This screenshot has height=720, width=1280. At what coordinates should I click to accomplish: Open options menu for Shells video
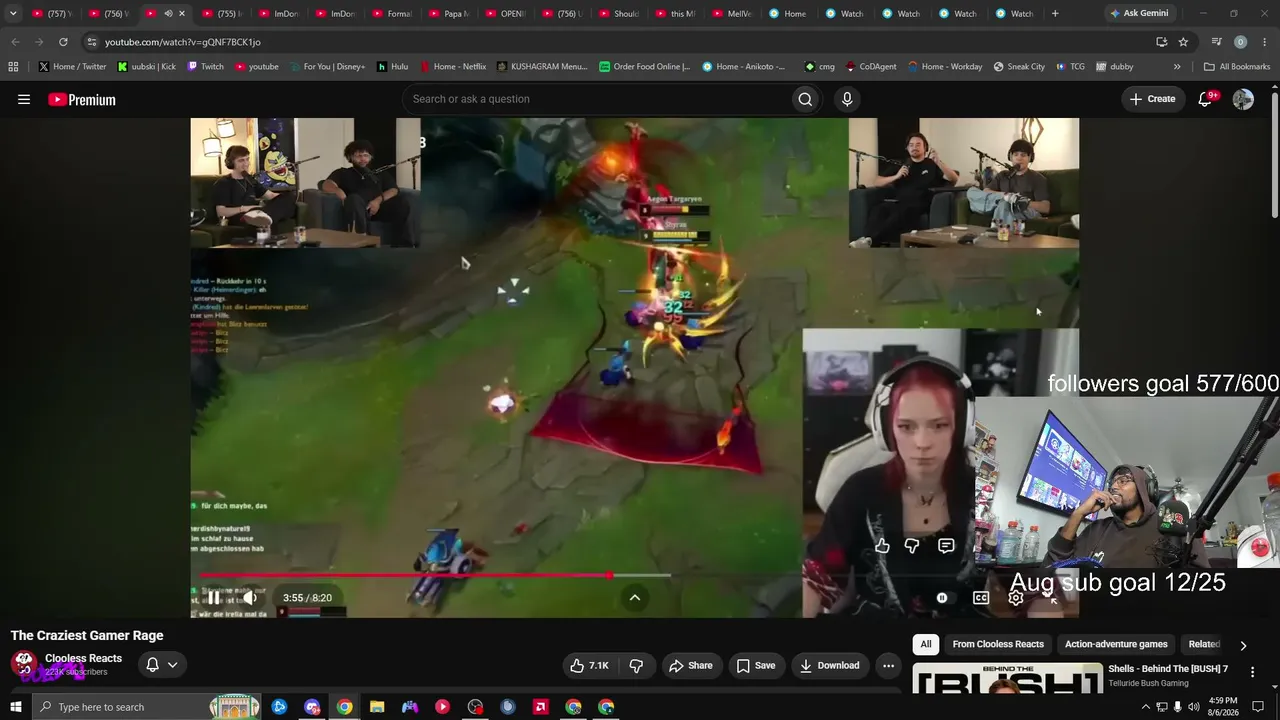pyautogui.click(x=1252, y=672)
